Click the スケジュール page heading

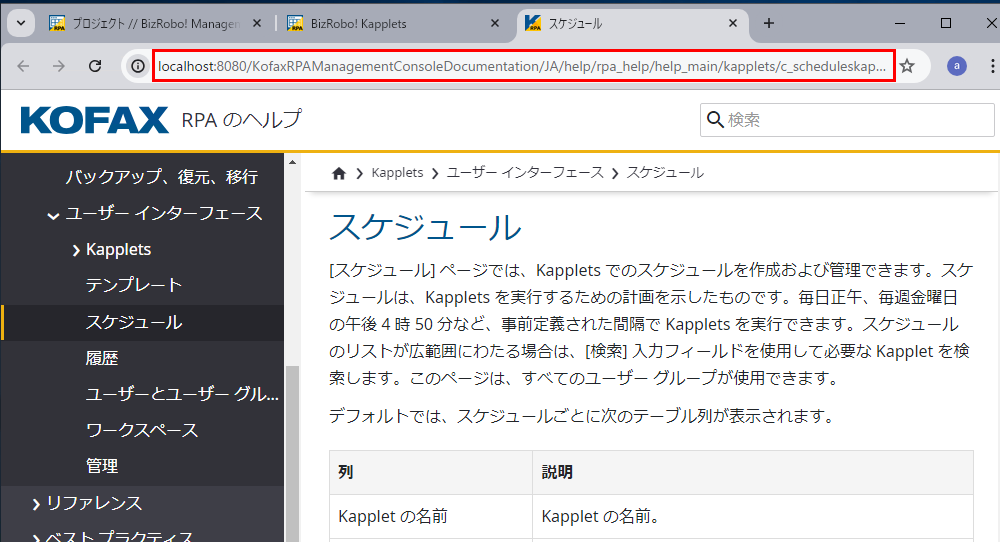[425, 226]
